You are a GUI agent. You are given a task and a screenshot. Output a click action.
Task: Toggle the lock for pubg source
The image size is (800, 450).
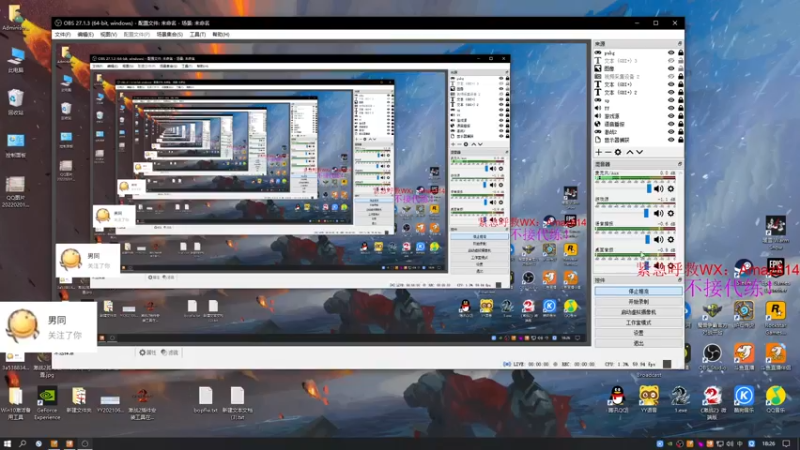(681, 53)
